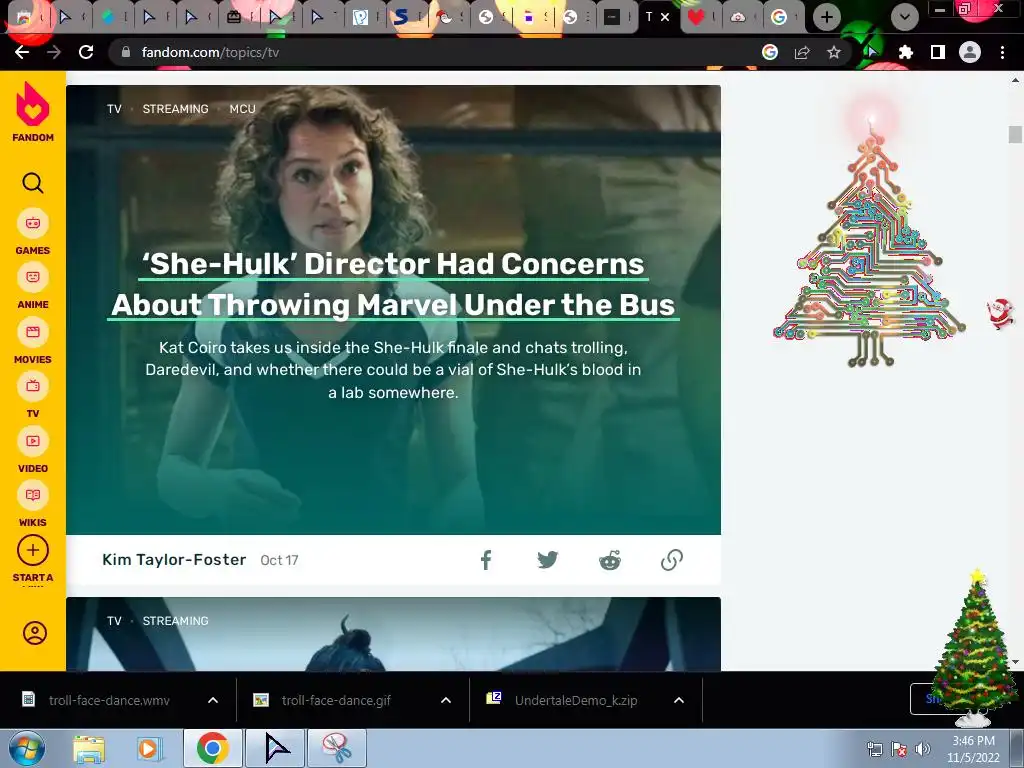Copy link to the She-Hulk article
1024x768 pixels.
pyautogui.click(x=671, y=560)
